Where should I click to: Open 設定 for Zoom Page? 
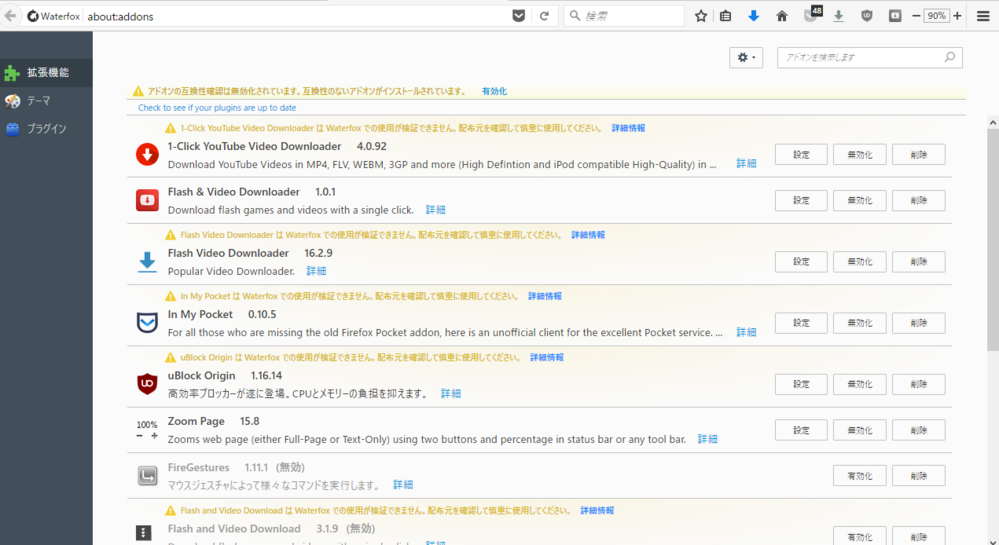pos(801,430)
